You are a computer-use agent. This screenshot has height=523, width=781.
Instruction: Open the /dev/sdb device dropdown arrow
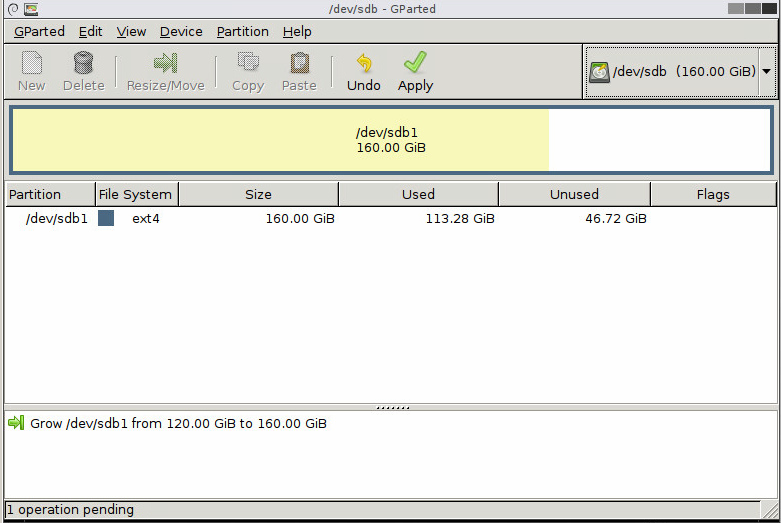point(766,72)
